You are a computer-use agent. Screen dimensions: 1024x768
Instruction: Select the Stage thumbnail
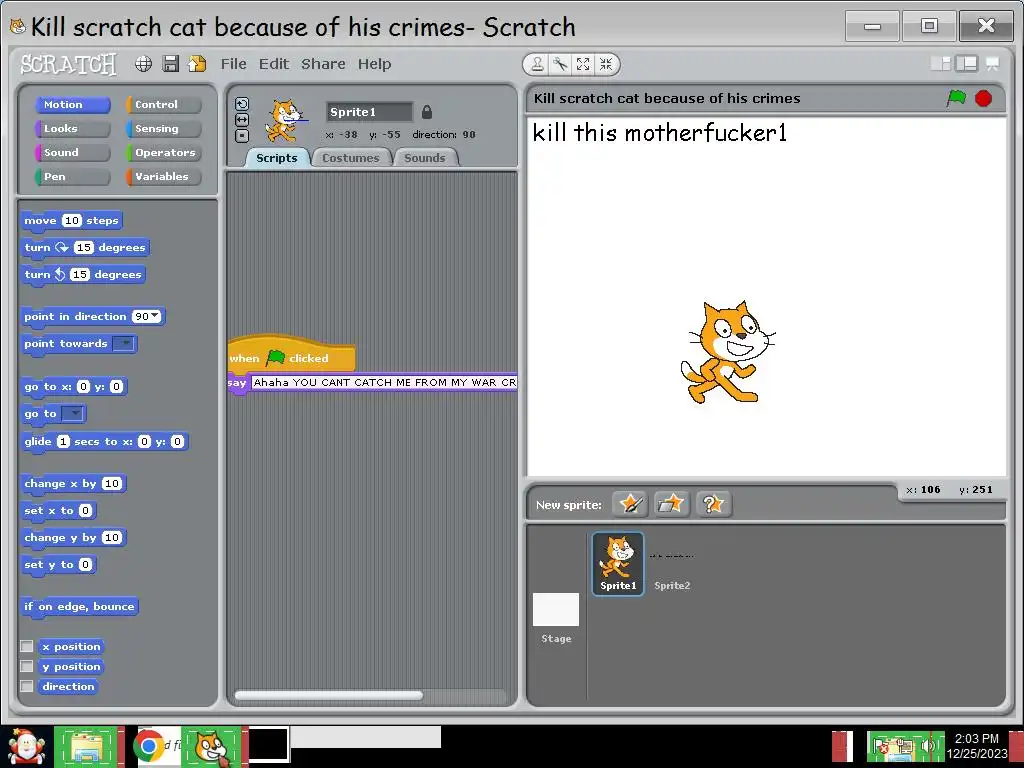(x=556, y=617)
